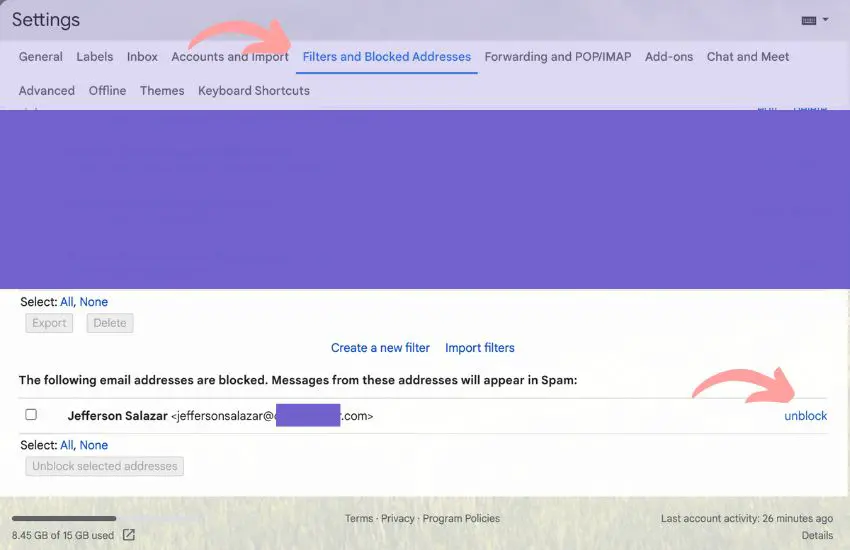Open the Import filters link
This screenshot has height=550, width=850.
click(x=480, y=348)
